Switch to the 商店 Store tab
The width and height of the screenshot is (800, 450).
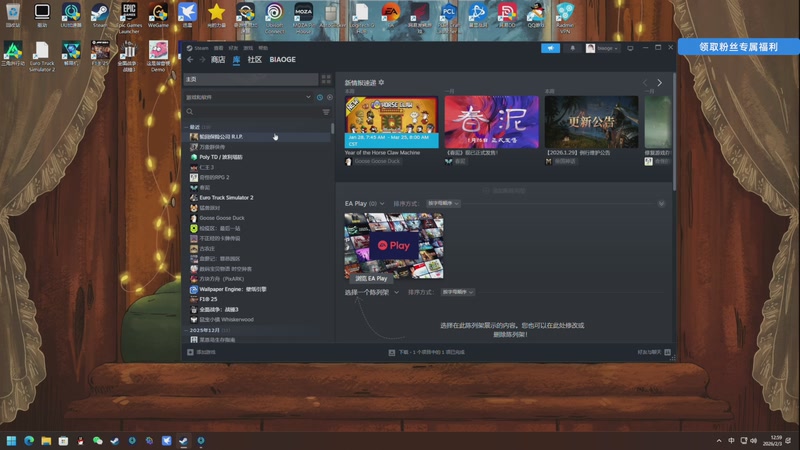coord(218,60)
